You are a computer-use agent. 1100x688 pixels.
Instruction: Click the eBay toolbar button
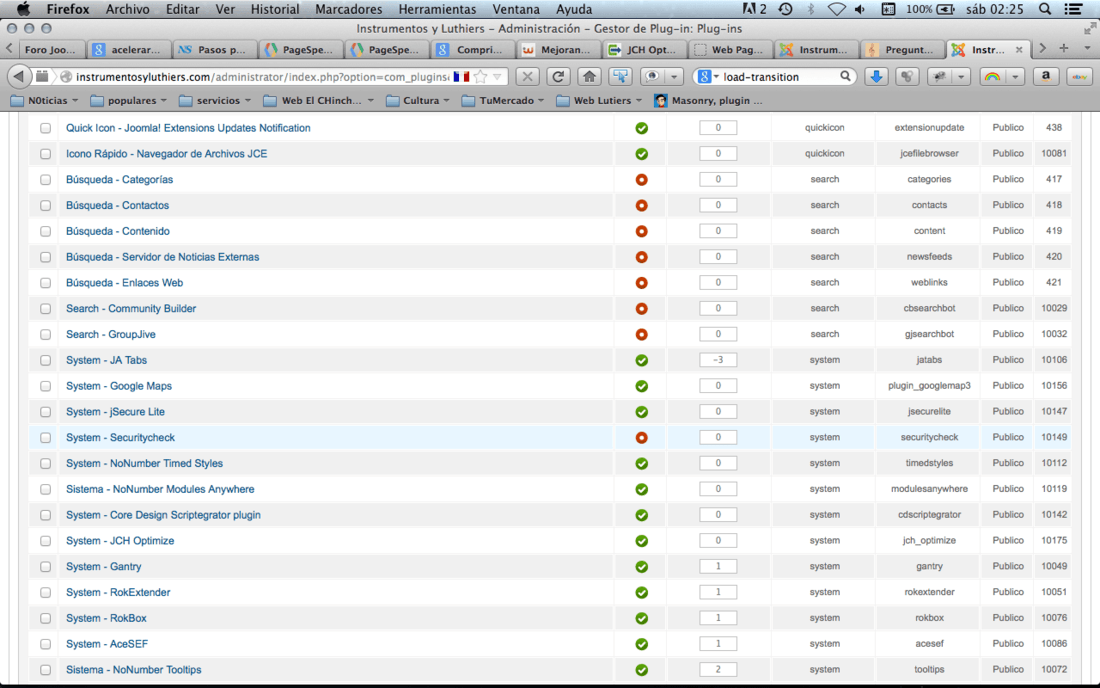point(1079,76)
